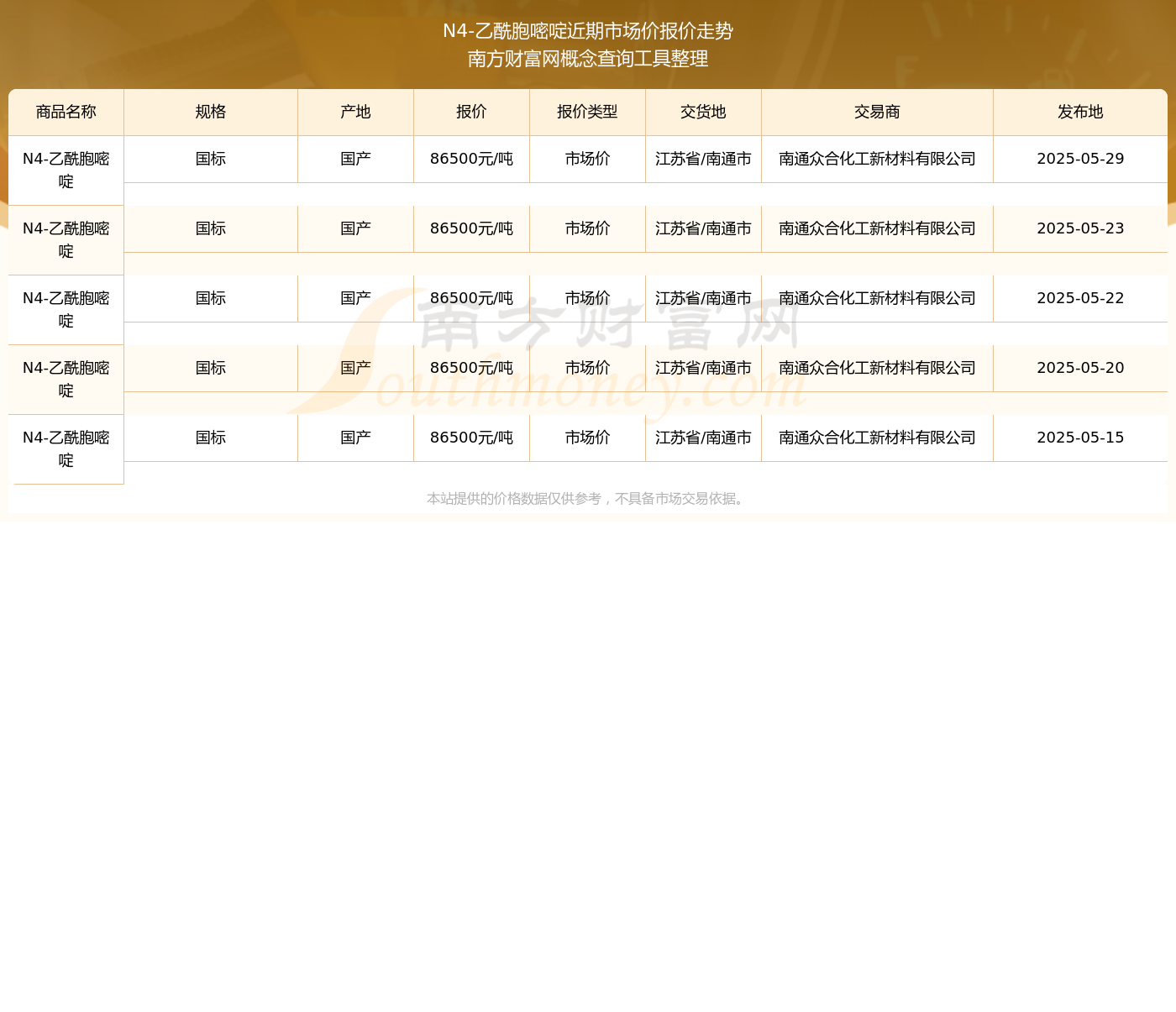This screenshot has height=1012, width=1176.
Task: Click product name N4-乙酰胞嘧啶 in 2025-05-29 row
Action: (x=66, y=170)
